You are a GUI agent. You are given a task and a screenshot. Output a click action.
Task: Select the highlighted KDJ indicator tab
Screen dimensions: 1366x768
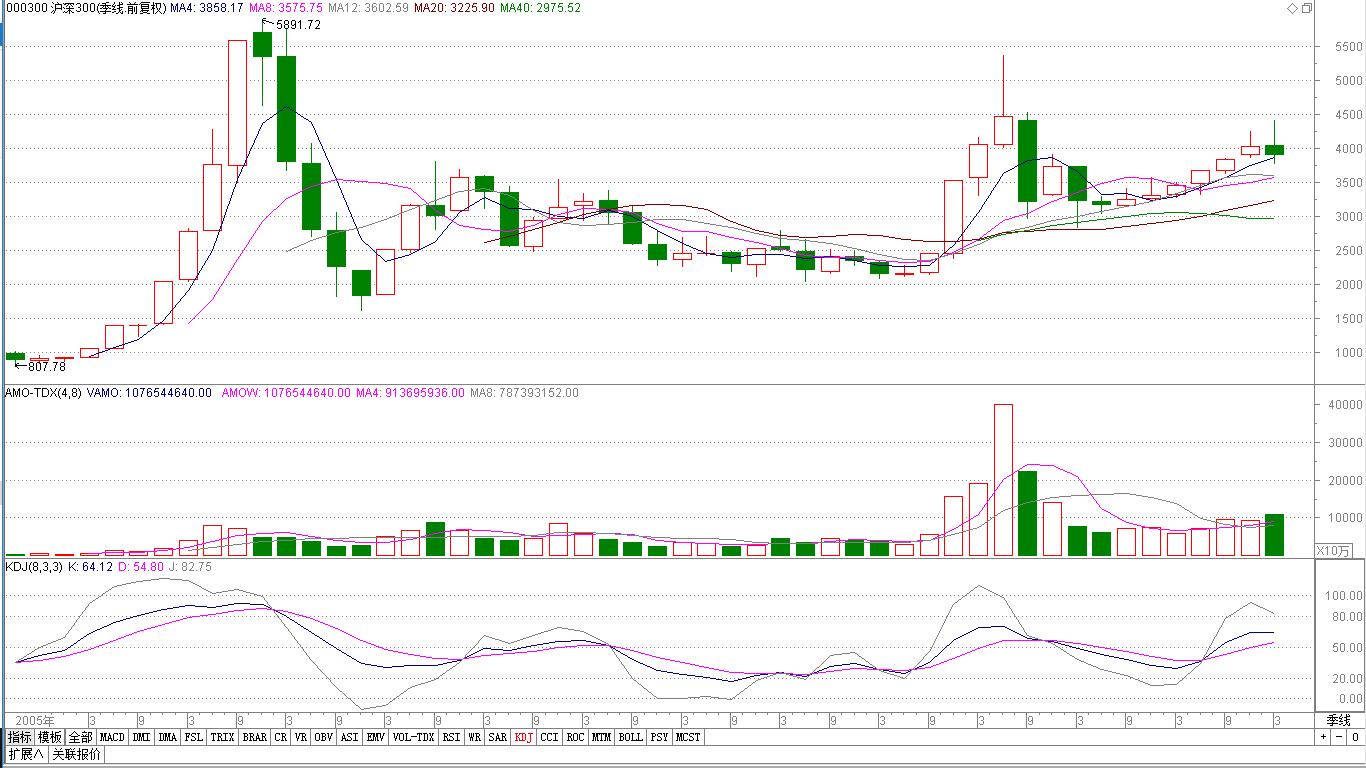coord(524,737)
